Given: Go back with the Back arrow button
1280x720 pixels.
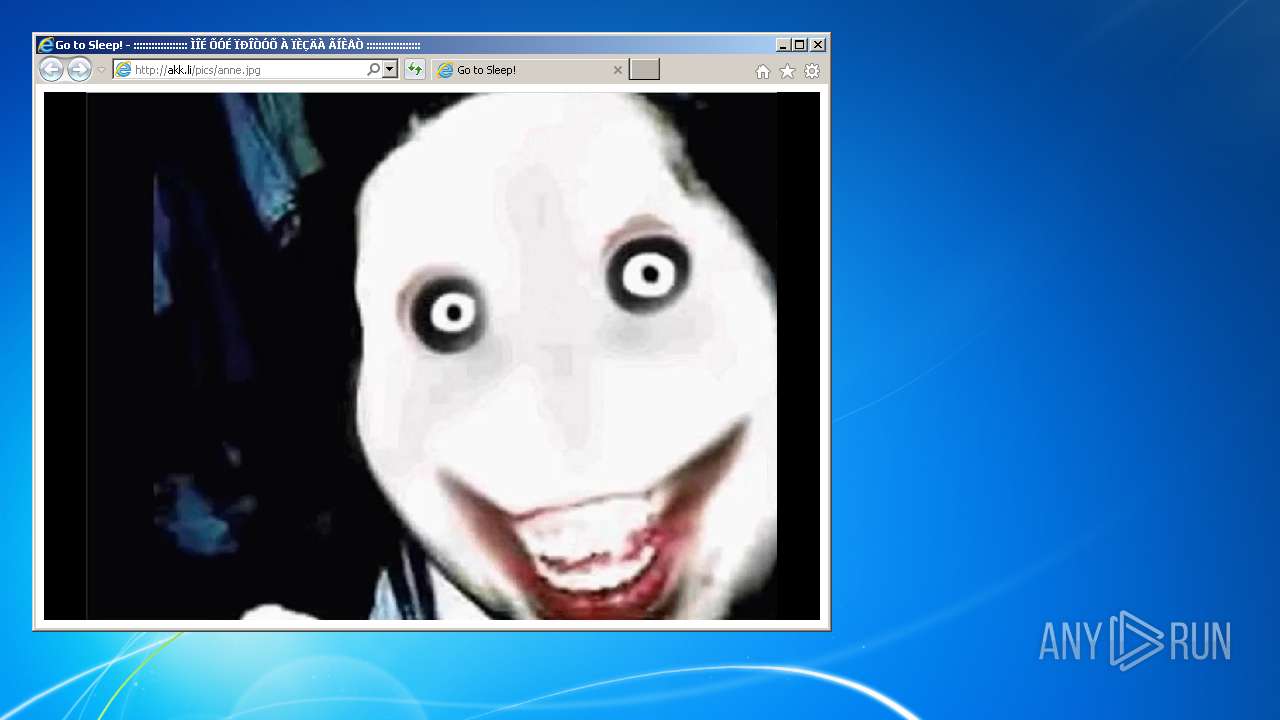Looking at the screenshot, I should pyautogui.click(x=51, y=70).
